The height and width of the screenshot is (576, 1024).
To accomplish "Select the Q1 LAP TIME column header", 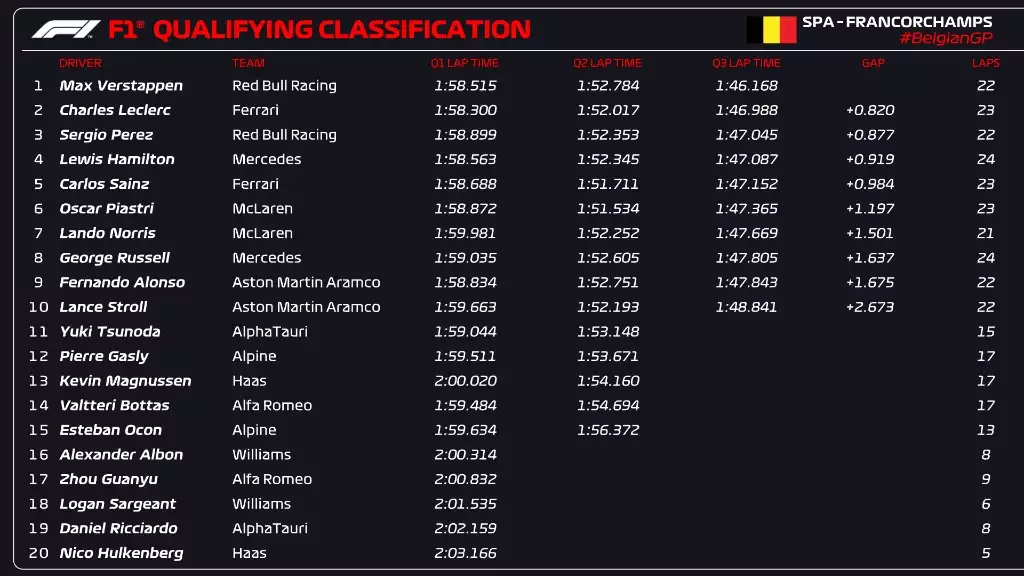I will click(465, 63).
